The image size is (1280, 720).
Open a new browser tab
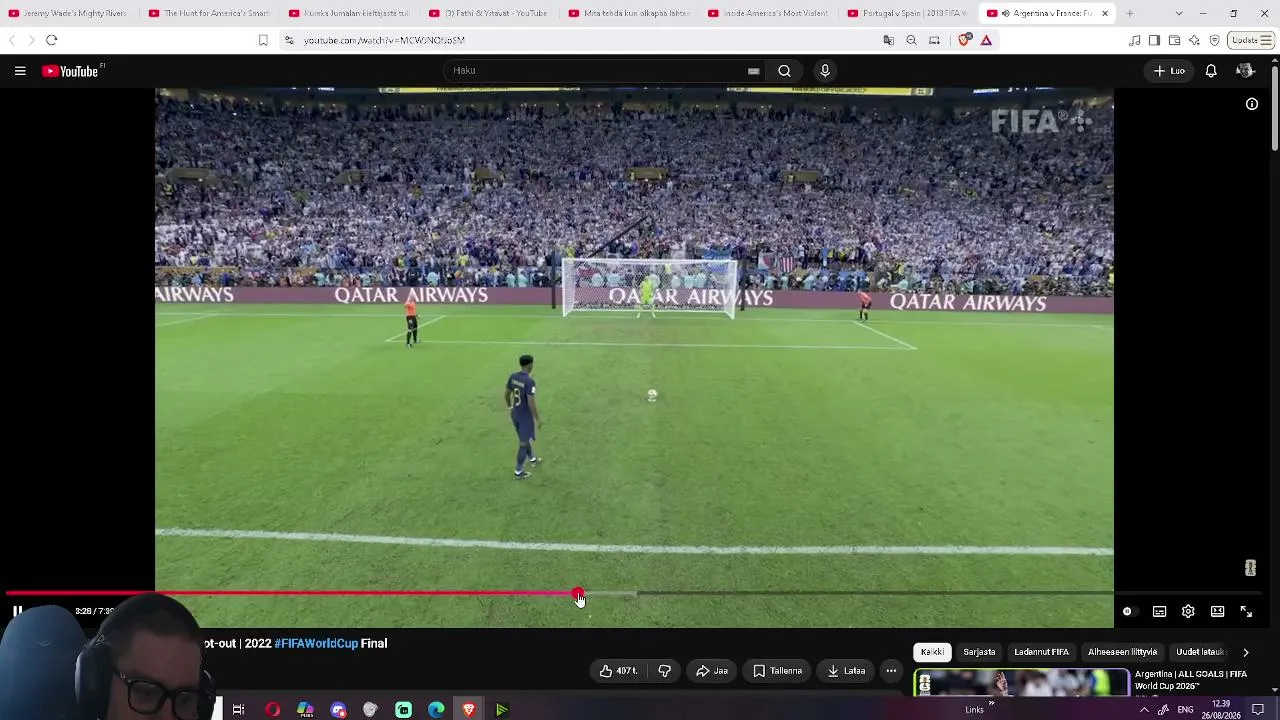(1129, 13)
